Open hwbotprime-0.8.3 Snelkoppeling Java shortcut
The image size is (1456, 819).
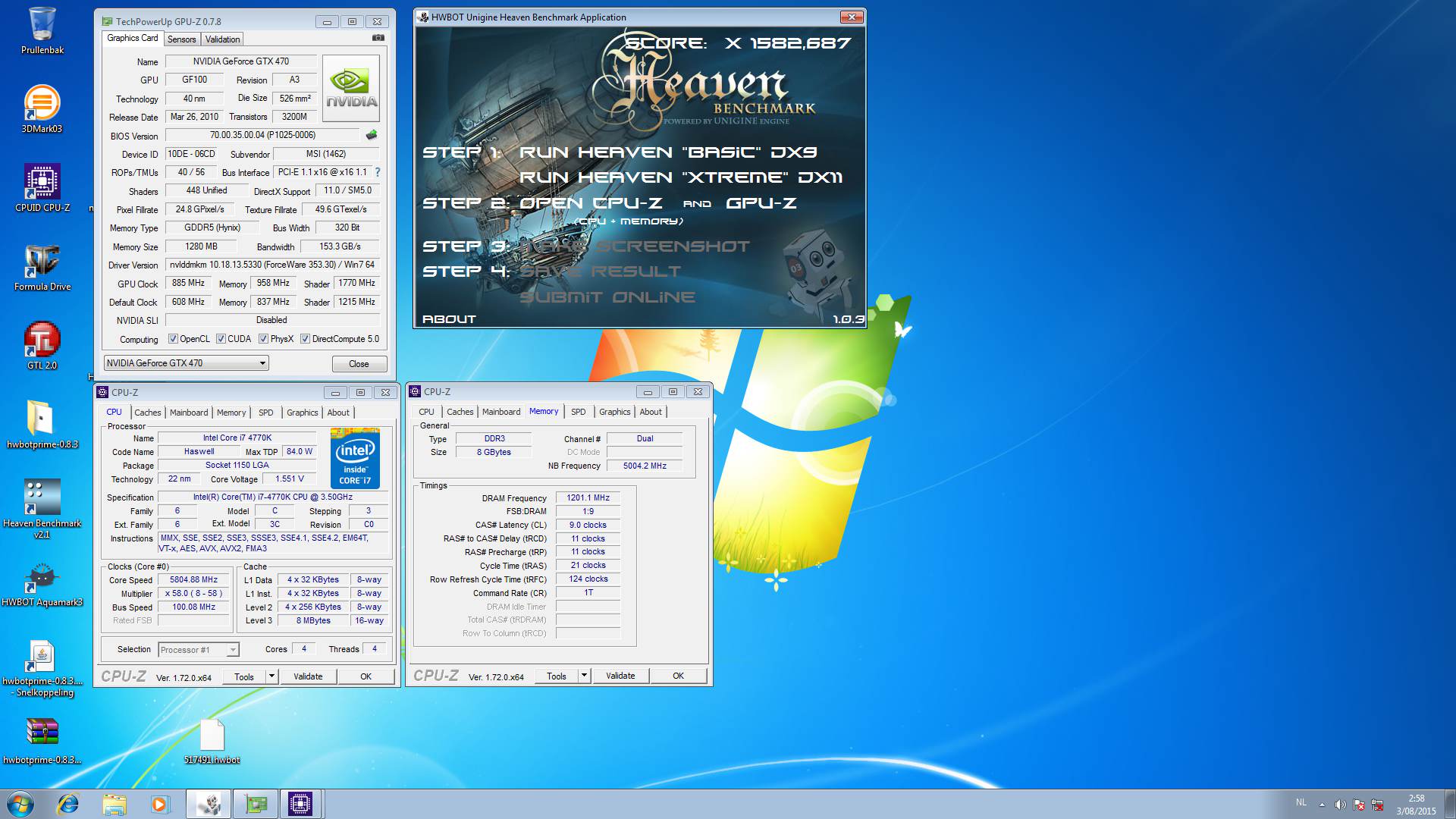click(x=42, y=669)
